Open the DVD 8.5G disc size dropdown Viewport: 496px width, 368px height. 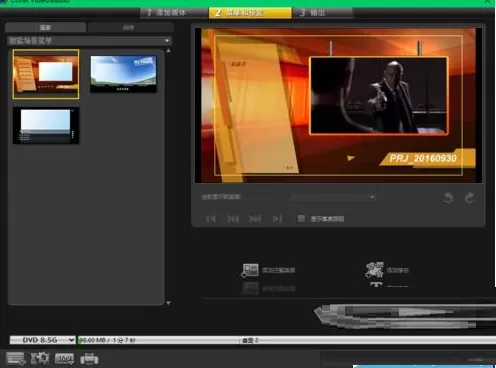42,340
